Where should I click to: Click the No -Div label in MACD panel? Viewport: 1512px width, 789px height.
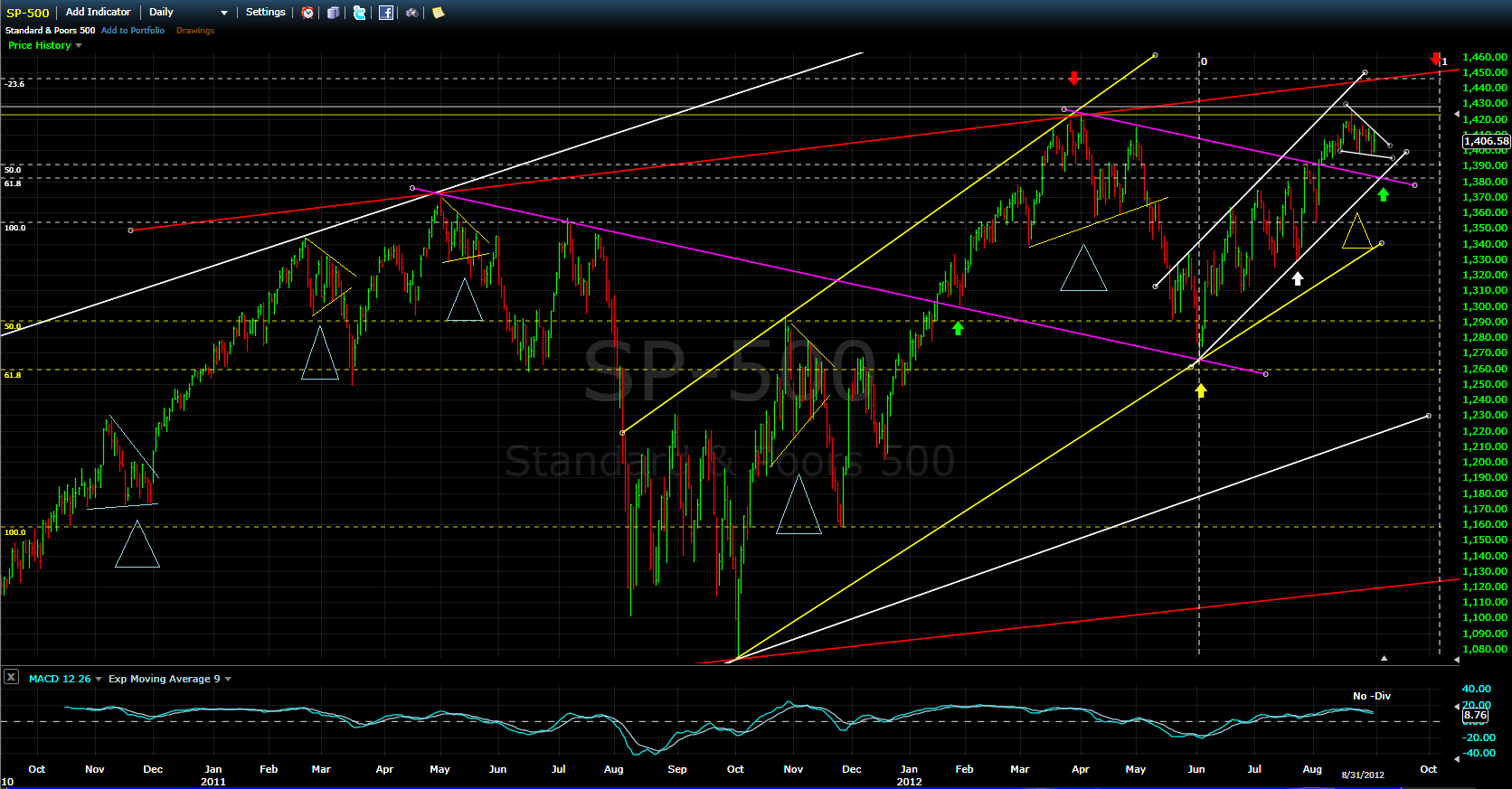coord(1372,696)
